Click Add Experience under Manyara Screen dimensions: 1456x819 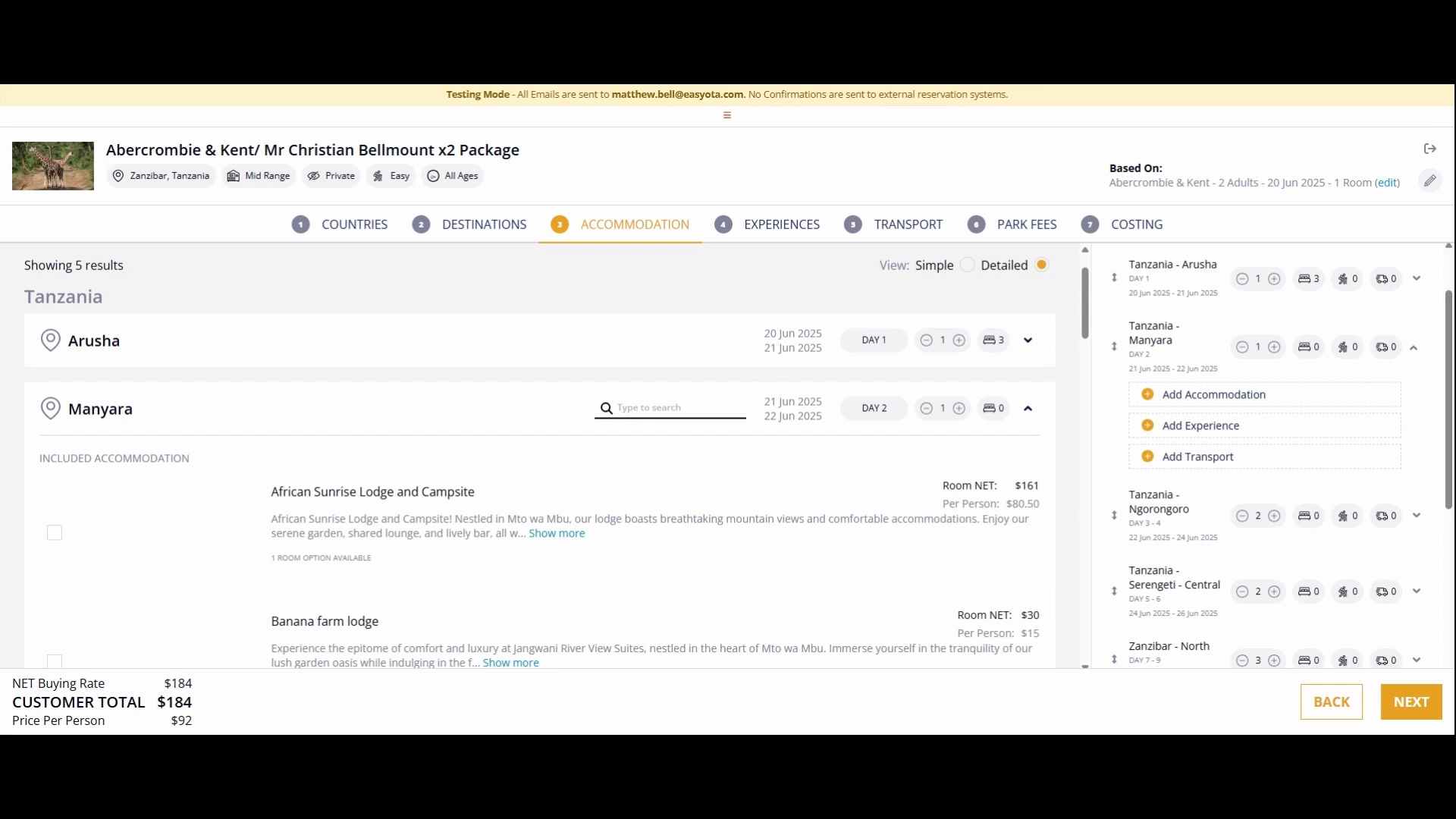coord(1264,425)
